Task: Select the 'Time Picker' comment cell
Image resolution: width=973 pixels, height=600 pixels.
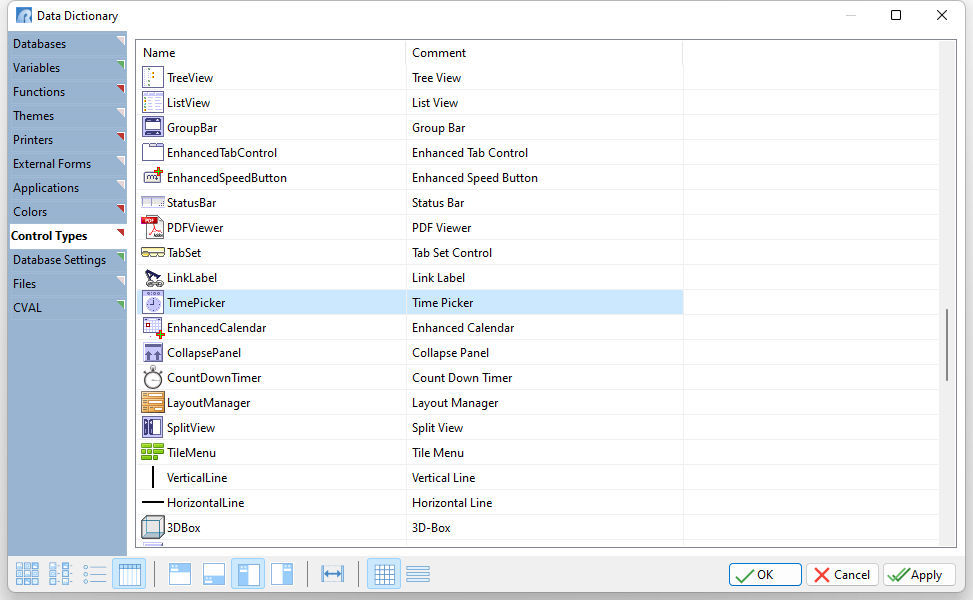Action: (544, 302)
